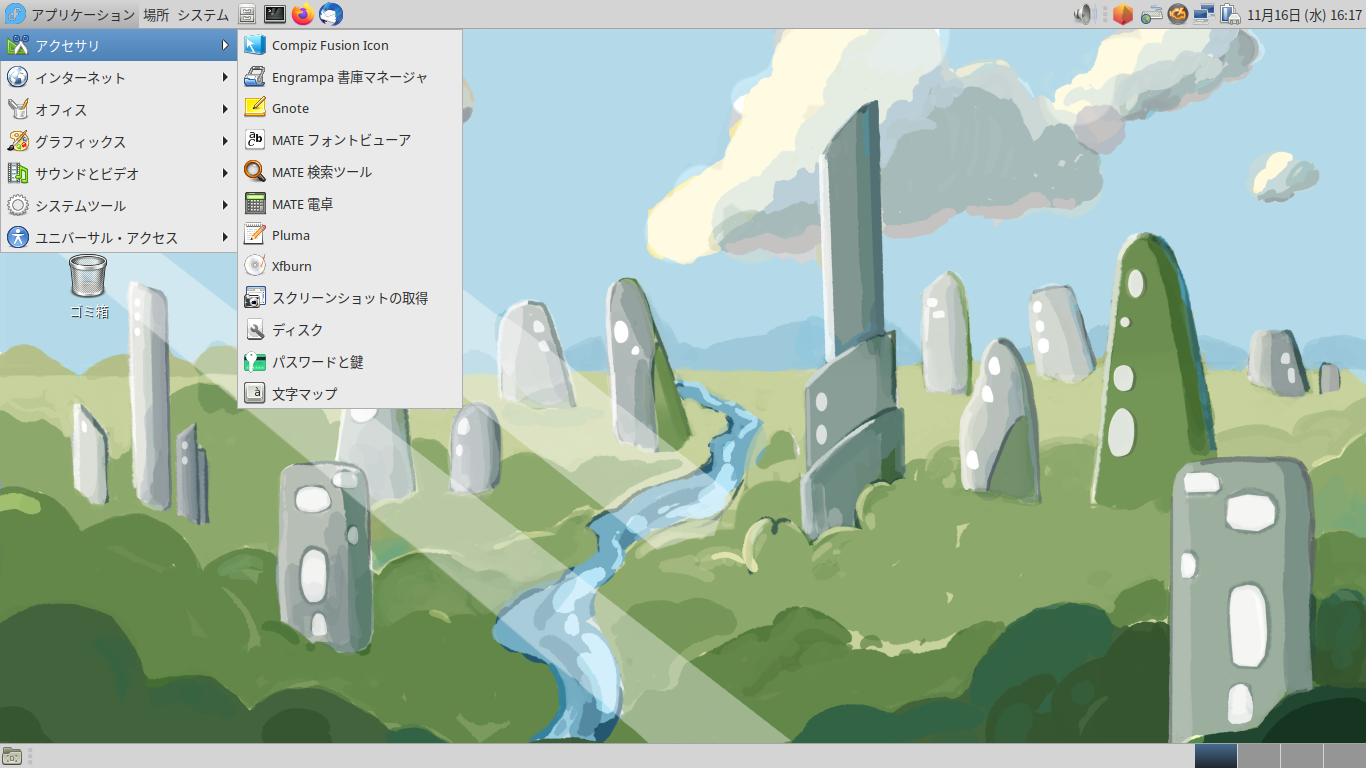Expand the オフィス submenu

coord(119,110)
